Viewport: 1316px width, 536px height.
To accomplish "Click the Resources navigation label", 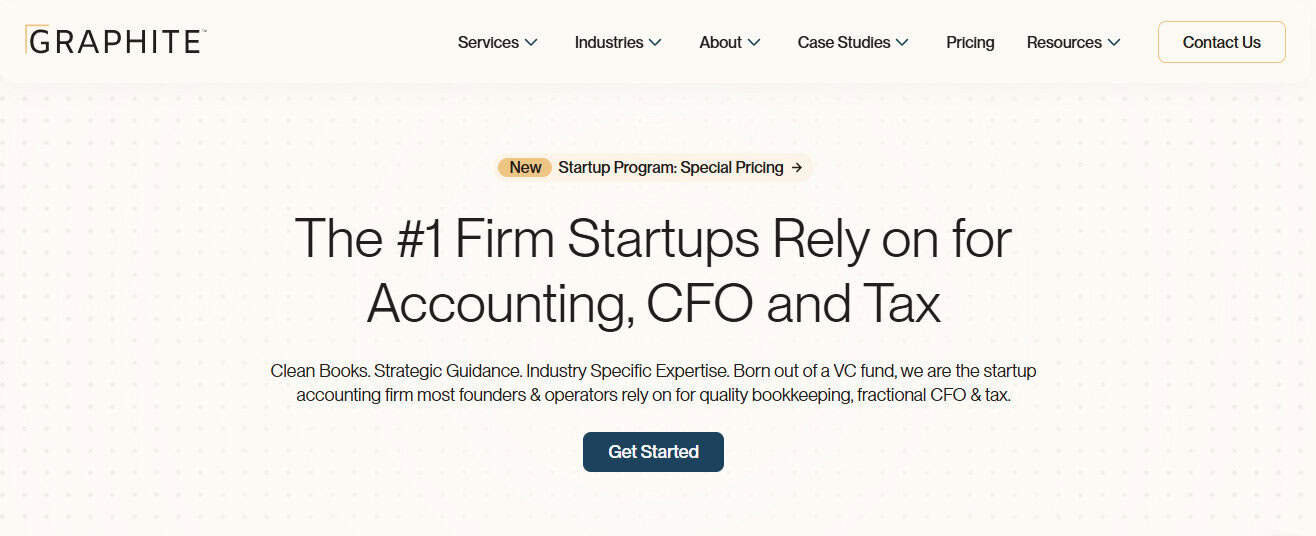I will (x=1064, y=42).
